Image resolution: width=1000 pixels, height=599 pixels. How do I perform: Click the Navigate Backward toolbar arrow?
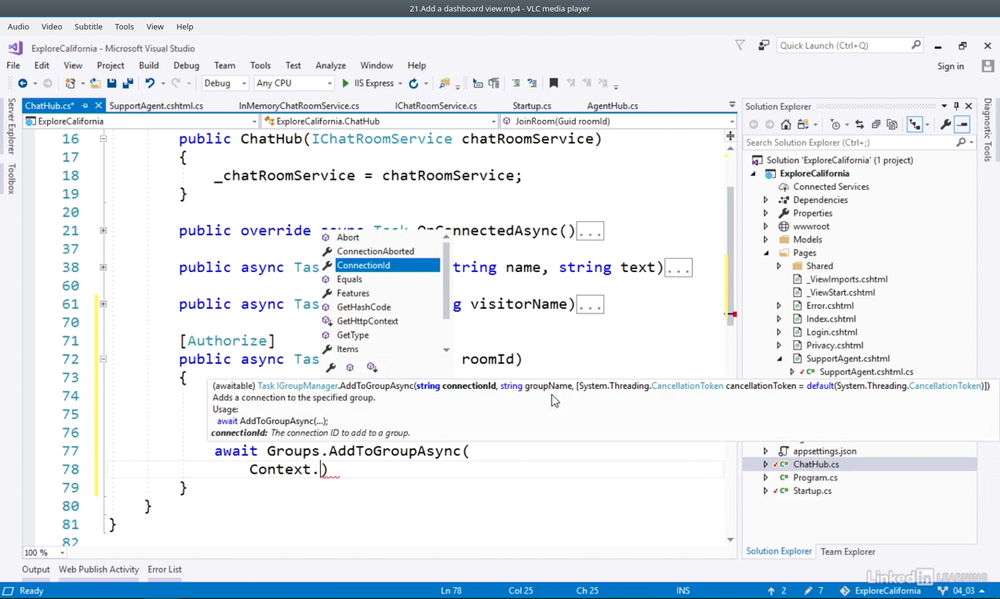[22, 84]
